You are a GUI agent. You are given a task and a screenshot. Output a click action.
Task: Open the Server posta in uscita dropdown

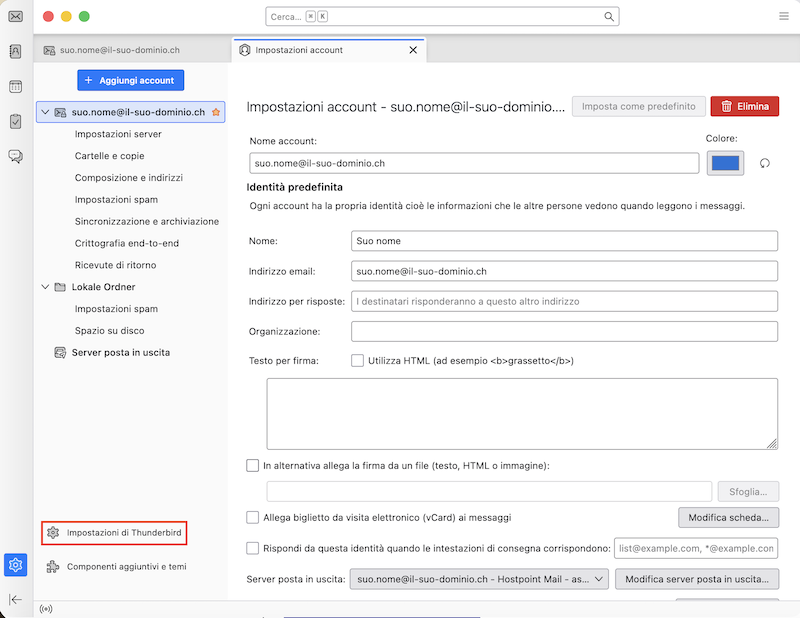point(479,579)
